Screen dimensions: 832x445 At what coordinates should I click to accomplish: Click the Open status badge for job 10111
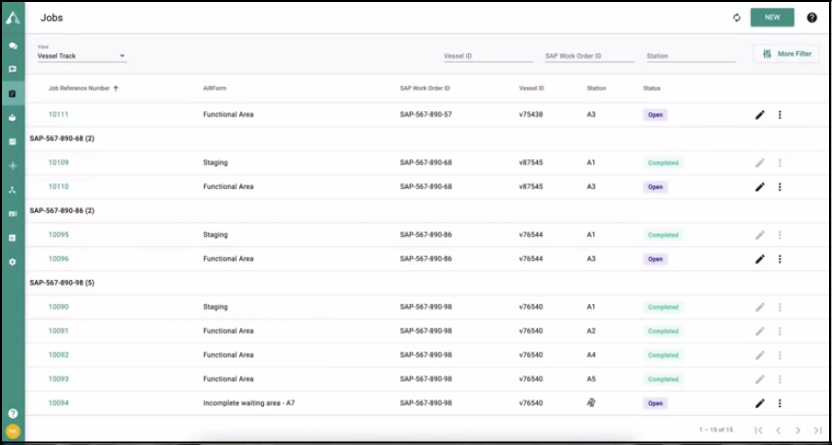point(655,115)
